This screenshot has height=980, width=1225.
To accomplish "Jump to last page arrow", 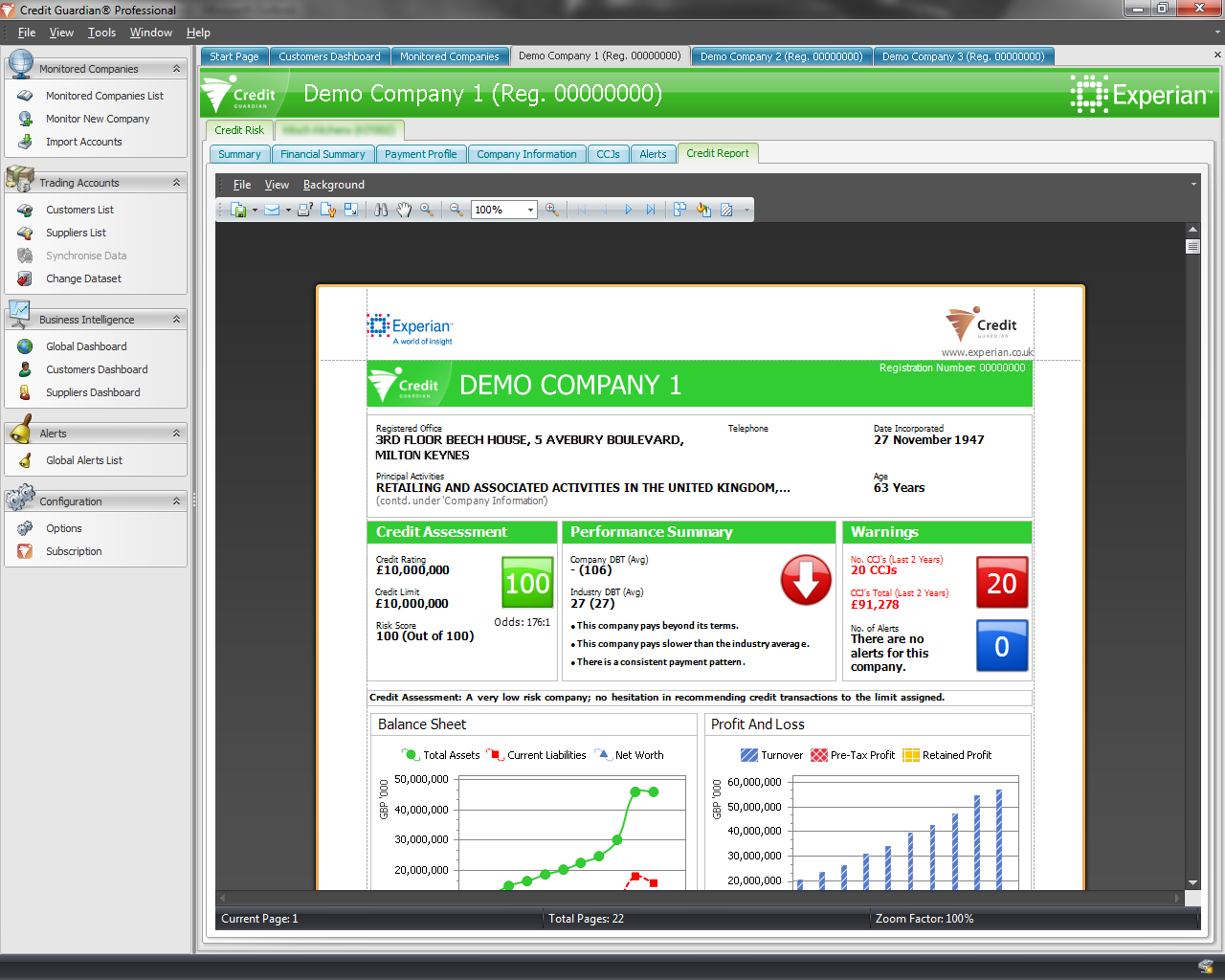I will coord(651,210).
